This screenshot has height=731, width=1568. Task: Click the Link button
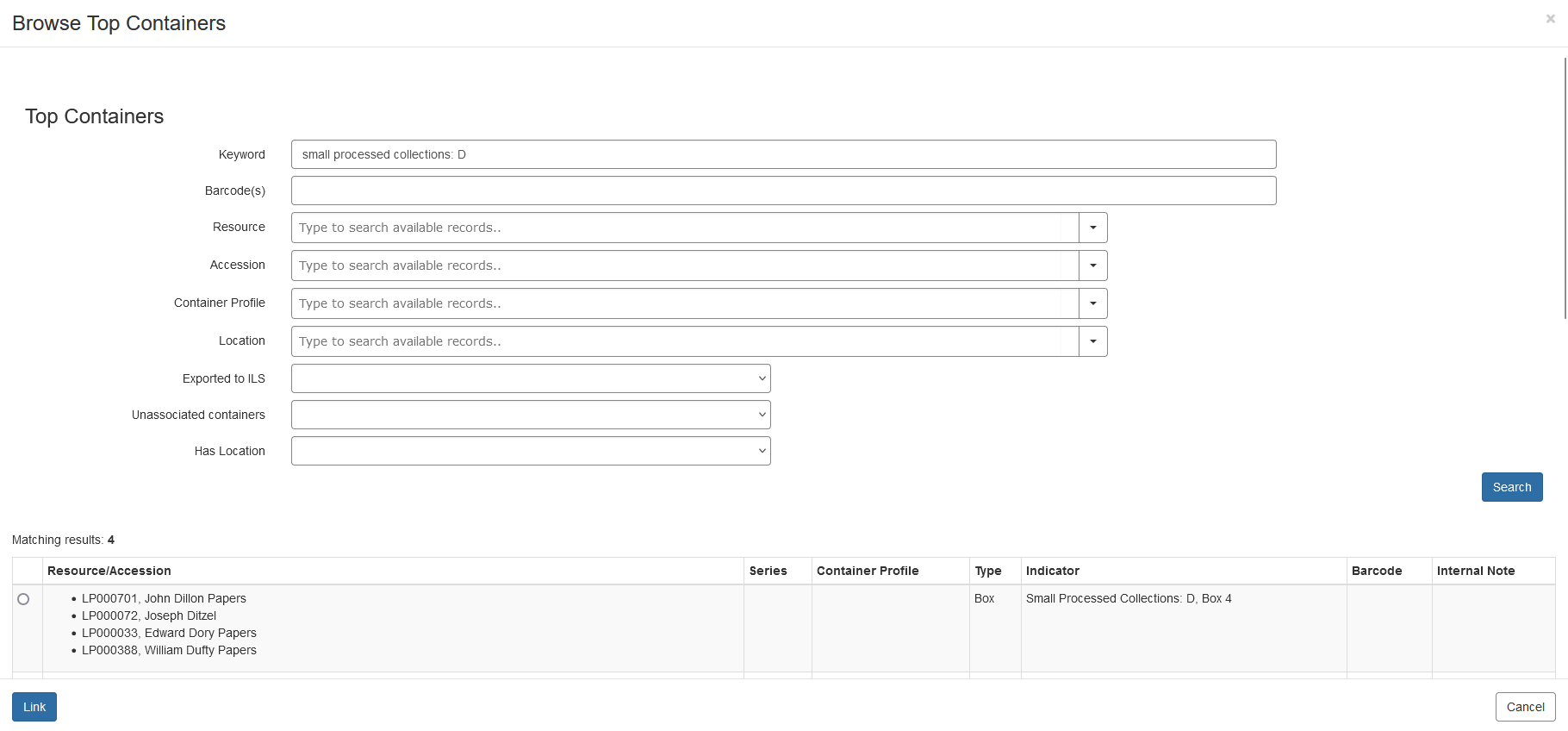(x=34, y=707)
